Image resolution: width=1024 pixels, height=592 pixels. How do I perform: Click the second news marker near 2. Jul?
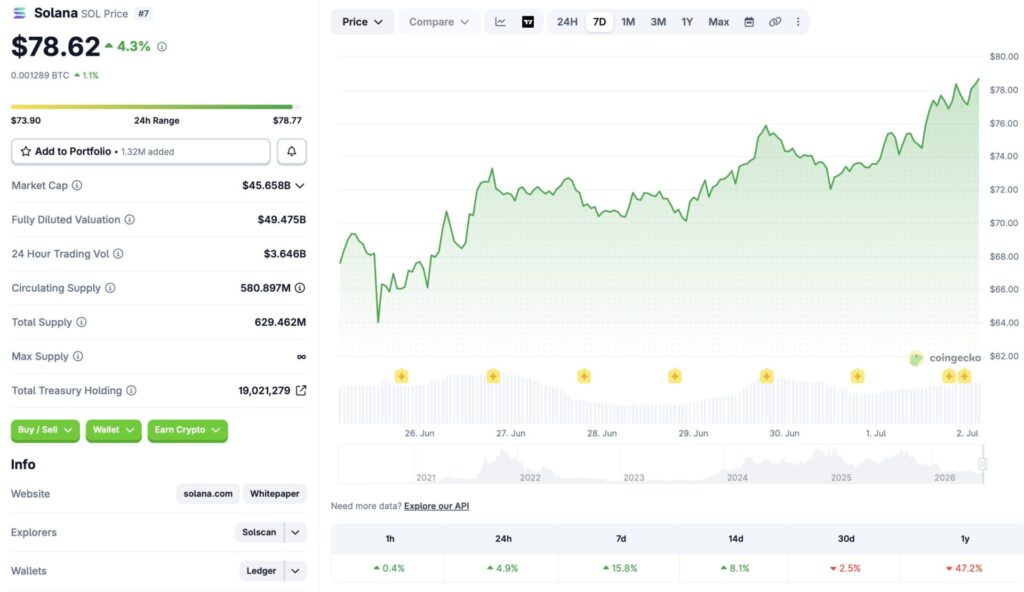pos(964,376)
